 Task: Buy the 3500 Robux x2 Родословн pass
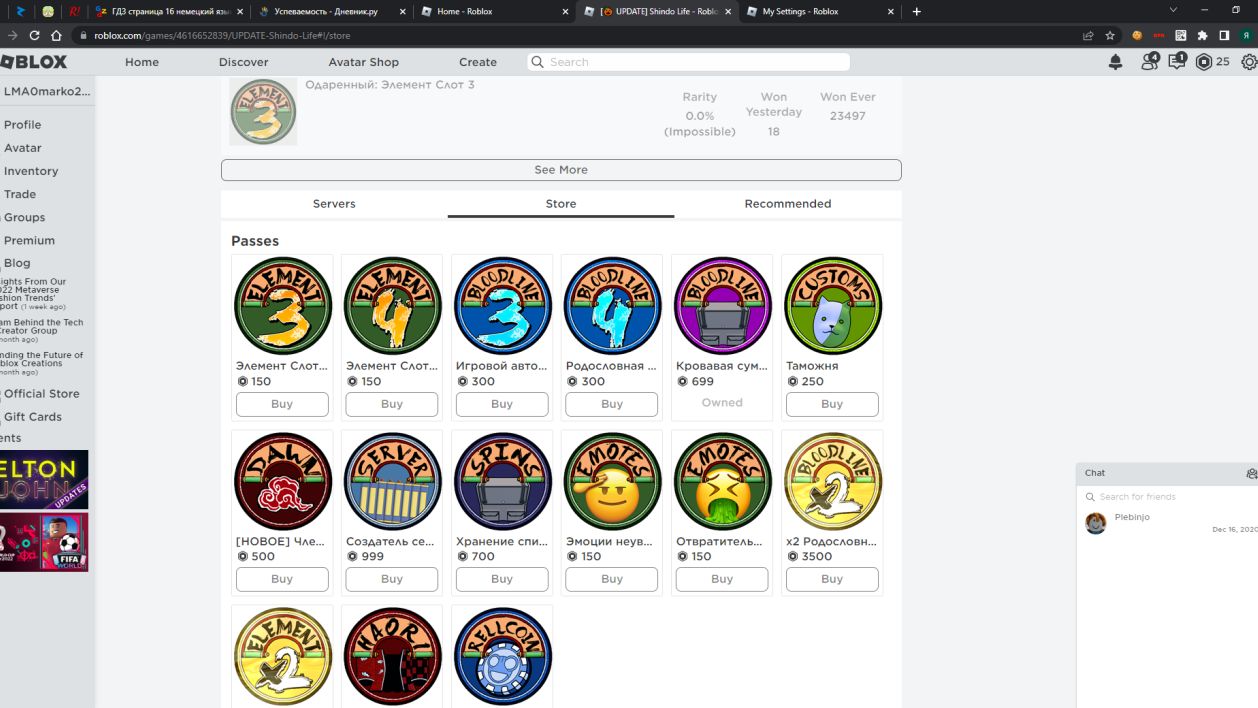[x=832, y=579]
